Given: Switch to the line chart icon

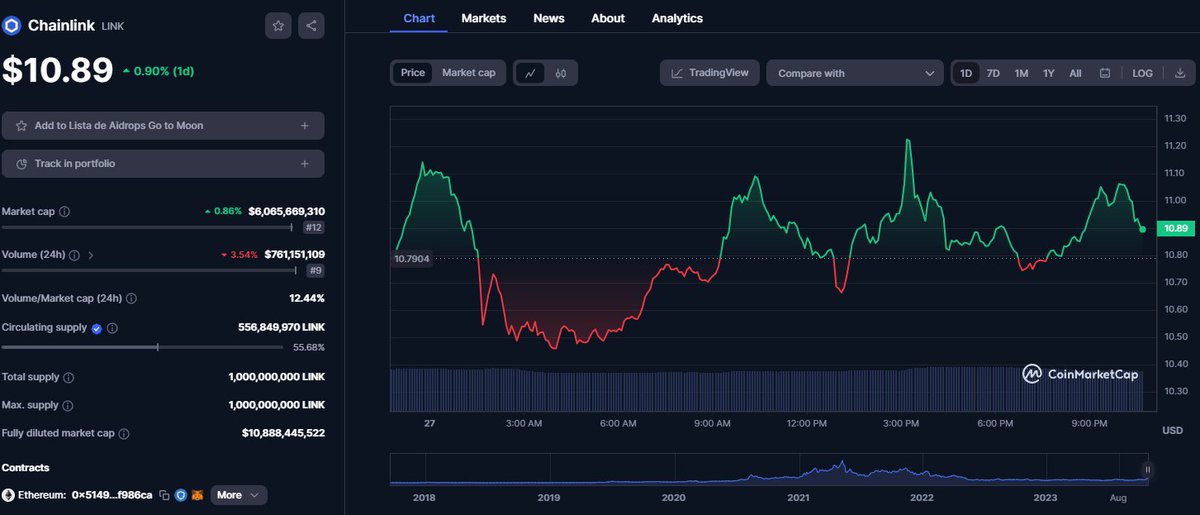Looking at the screenshot, I should [x=531, y=73].
